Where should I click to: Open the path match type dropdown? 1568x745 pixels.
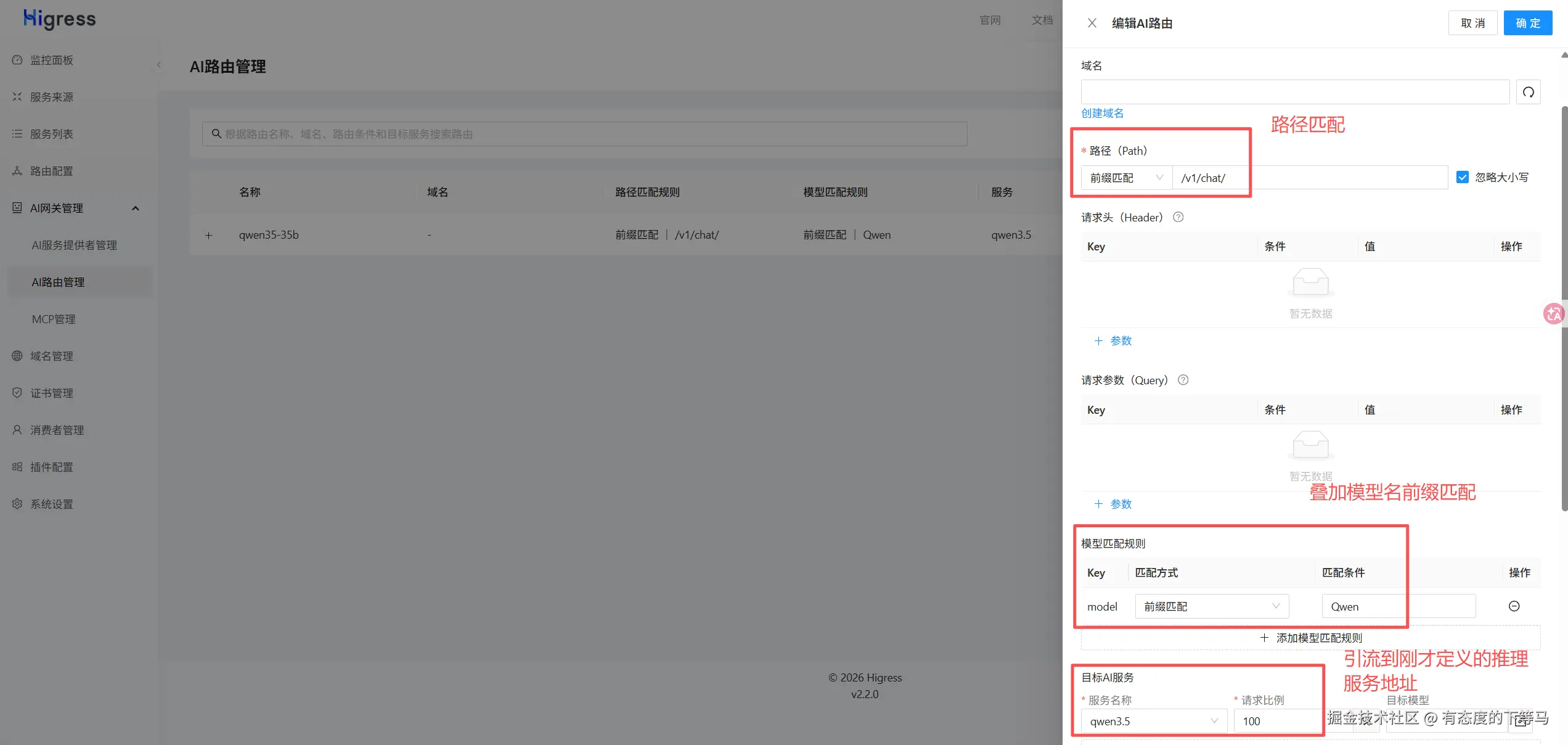point(1126,178)
